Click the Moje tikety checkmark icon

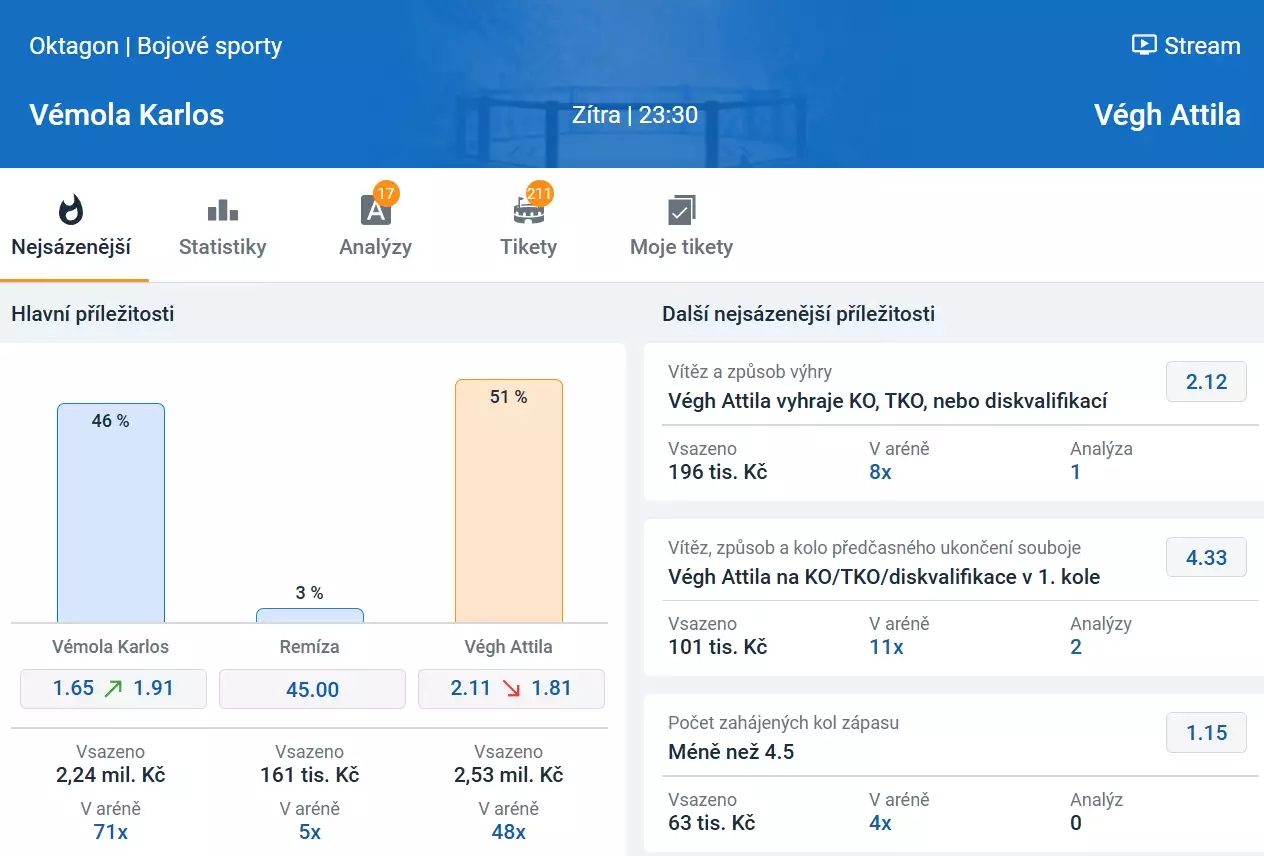(681, 210)
